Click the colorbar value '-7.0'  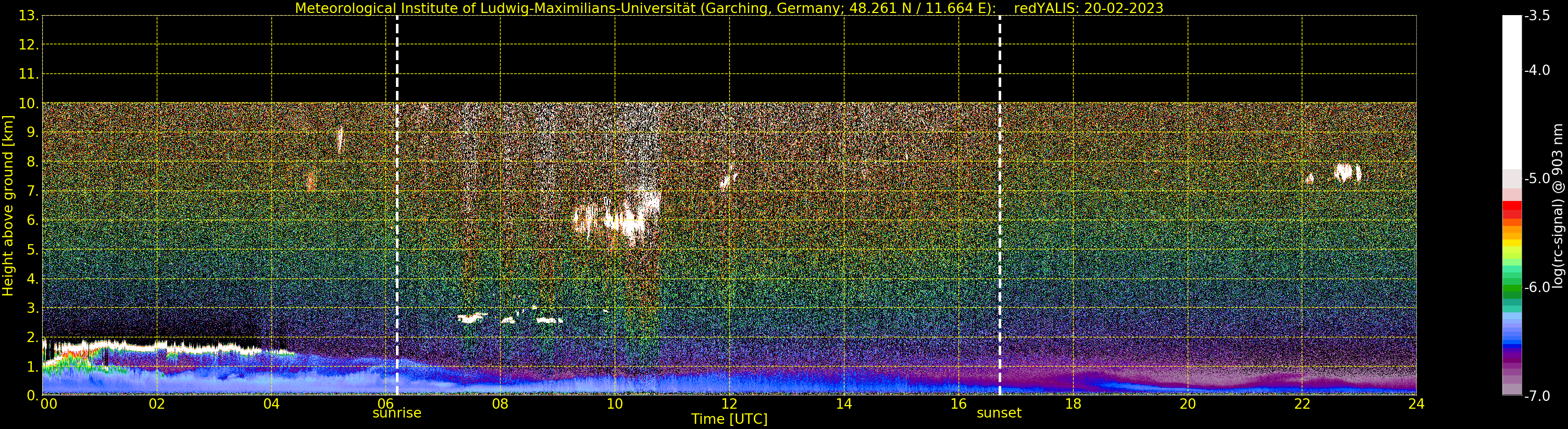point(1537,396)
